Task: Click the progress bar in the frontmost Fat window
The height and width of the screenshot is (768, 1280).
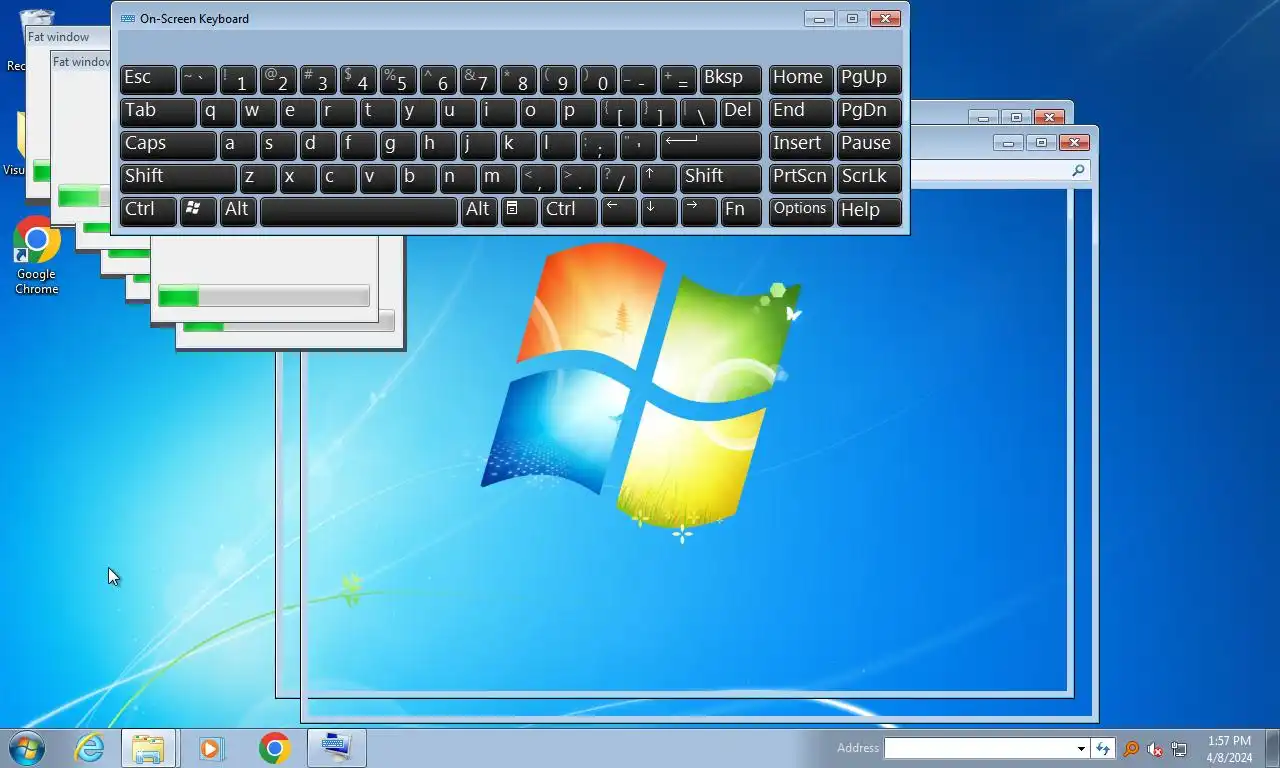Action: (x=264, y=296)
